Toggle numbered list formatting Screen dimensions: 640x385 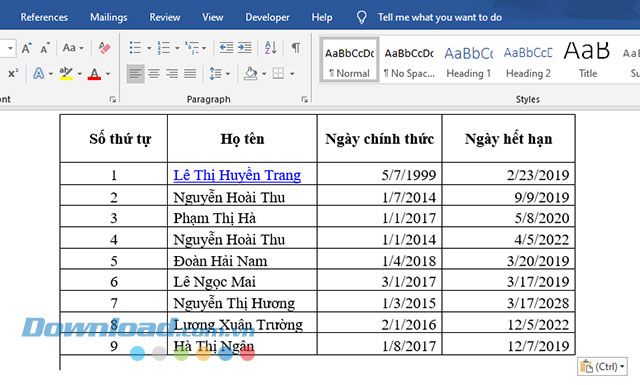point(164,48)
